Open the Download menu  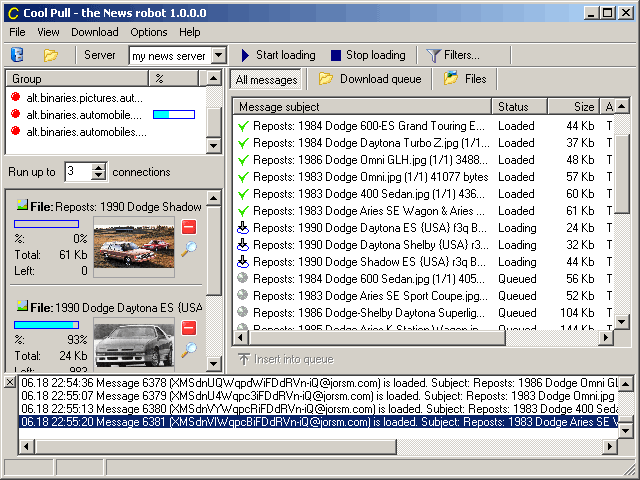95,32
